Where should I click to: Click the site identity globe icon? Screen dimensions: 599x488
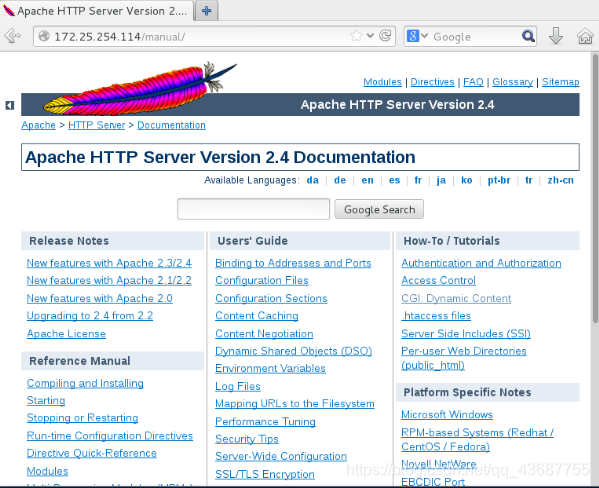pyautogui.click(x=44, y=36)
